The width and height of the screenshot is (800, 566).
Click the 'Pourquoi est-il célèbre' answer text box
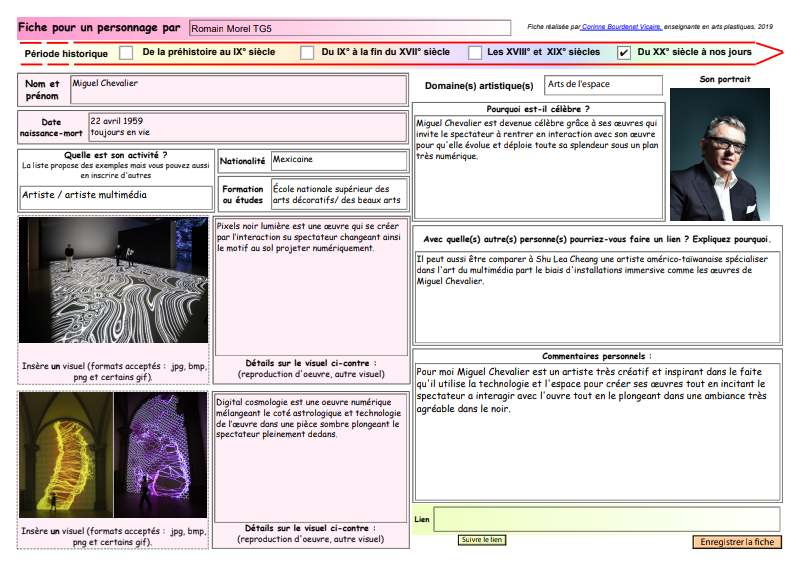pos(538,165)
